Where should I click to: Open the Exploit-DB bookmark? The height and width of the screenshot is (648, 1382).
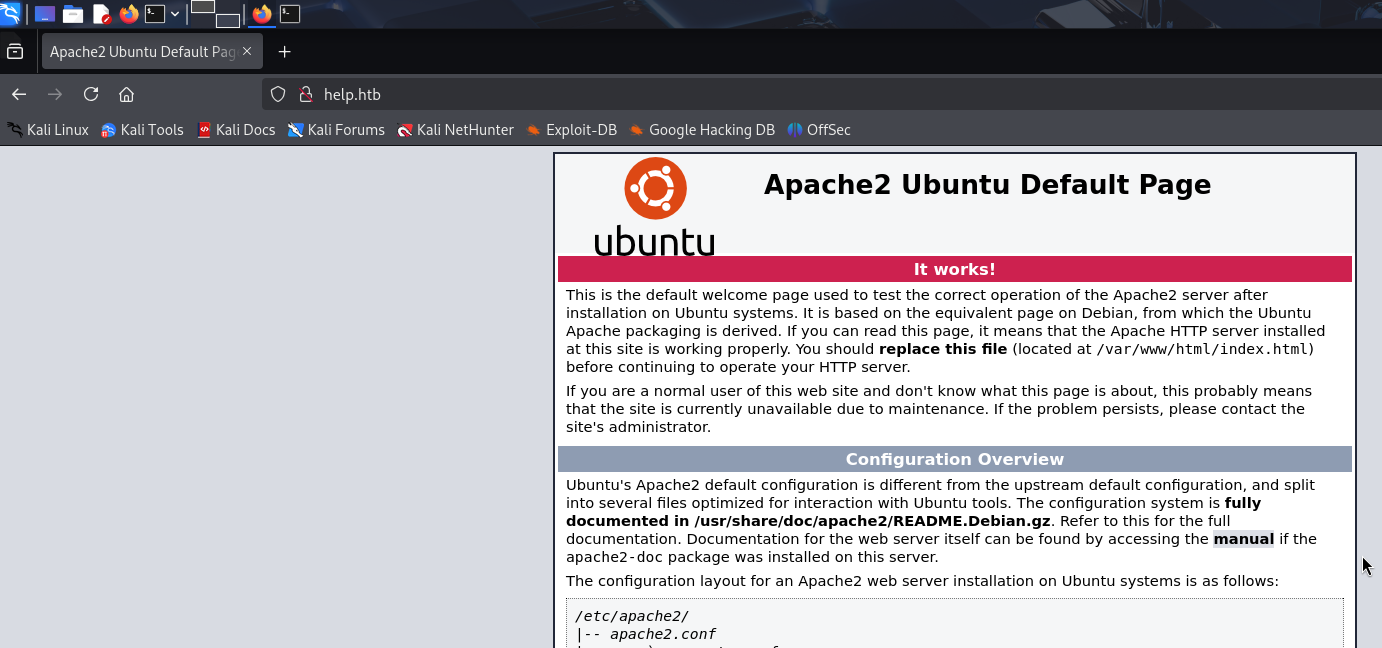pos(572,130)
